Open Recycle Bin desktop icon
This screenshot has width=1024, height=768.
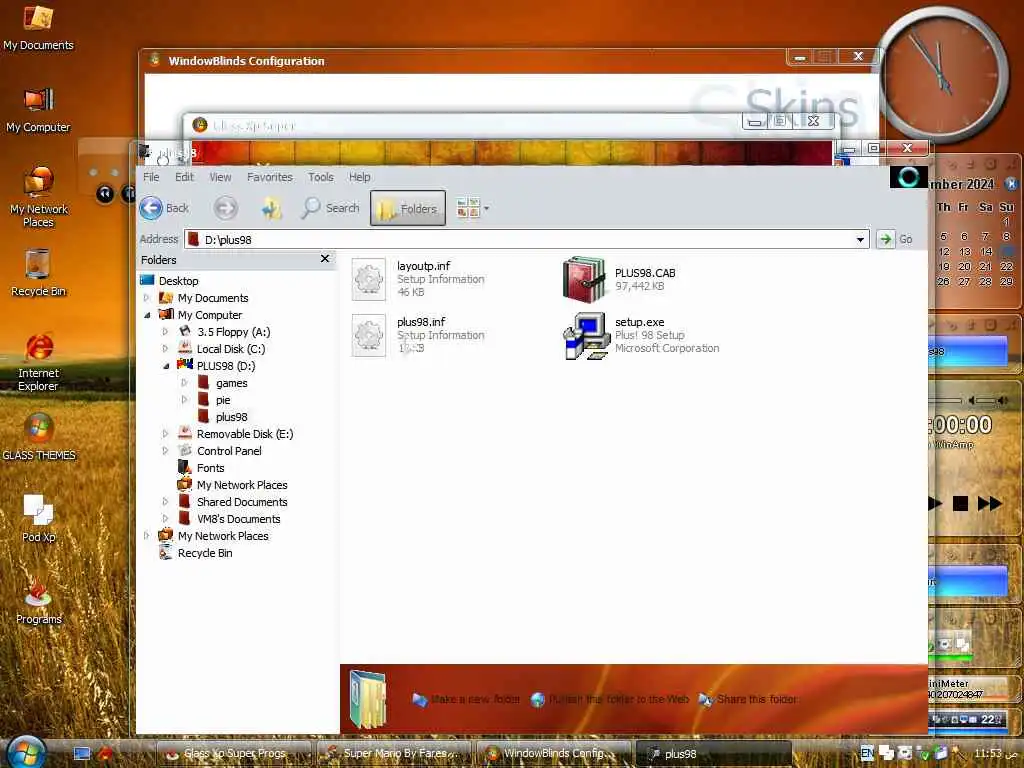click(38, 274)
